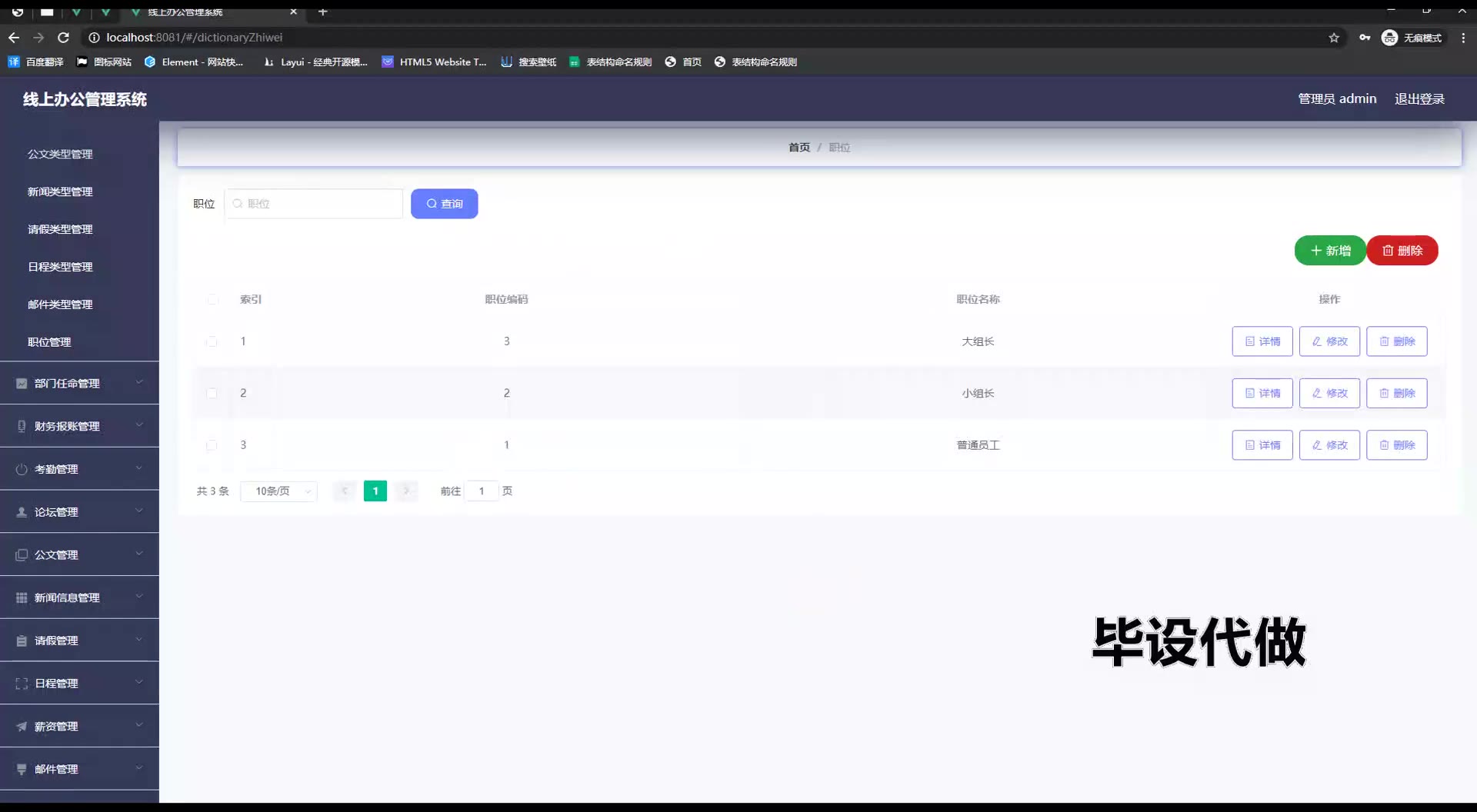
Task: Click the 考勤管理 power icon
Action: point(22,469)
